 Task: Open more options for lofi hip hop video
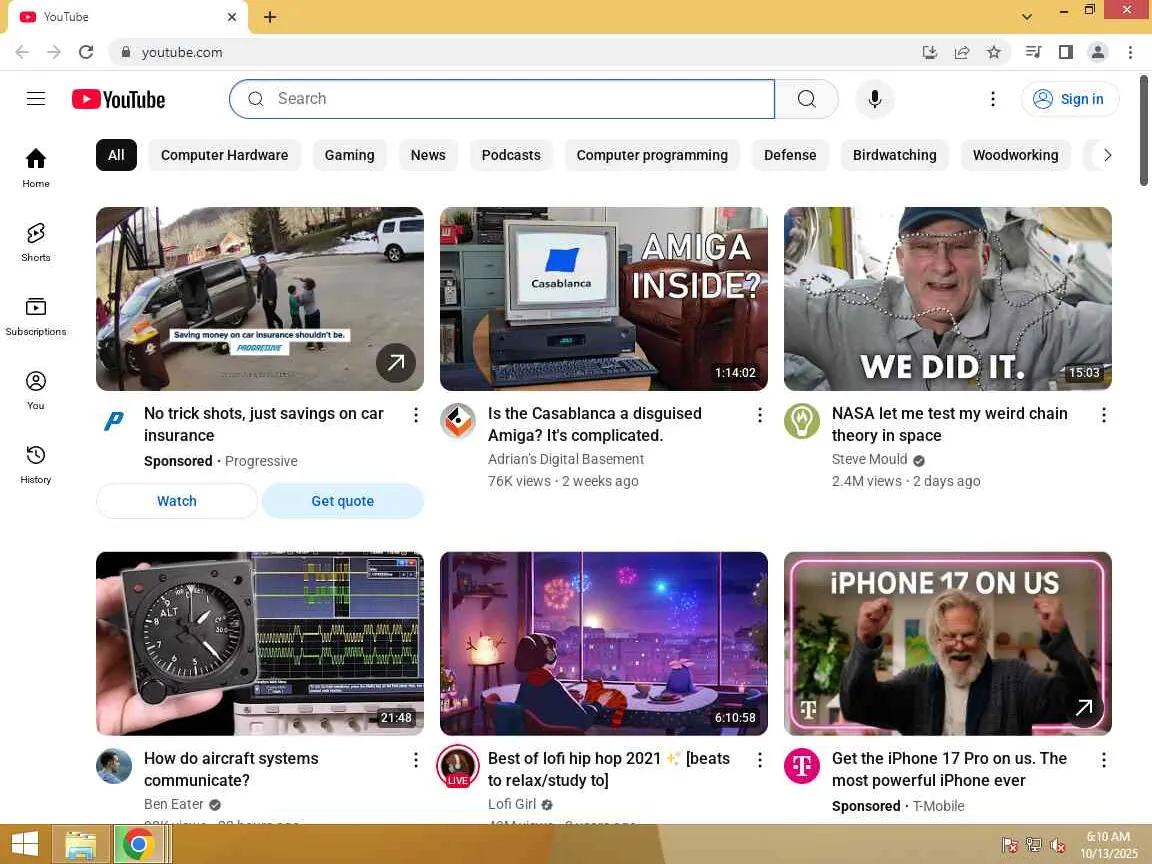click(760, 760)
